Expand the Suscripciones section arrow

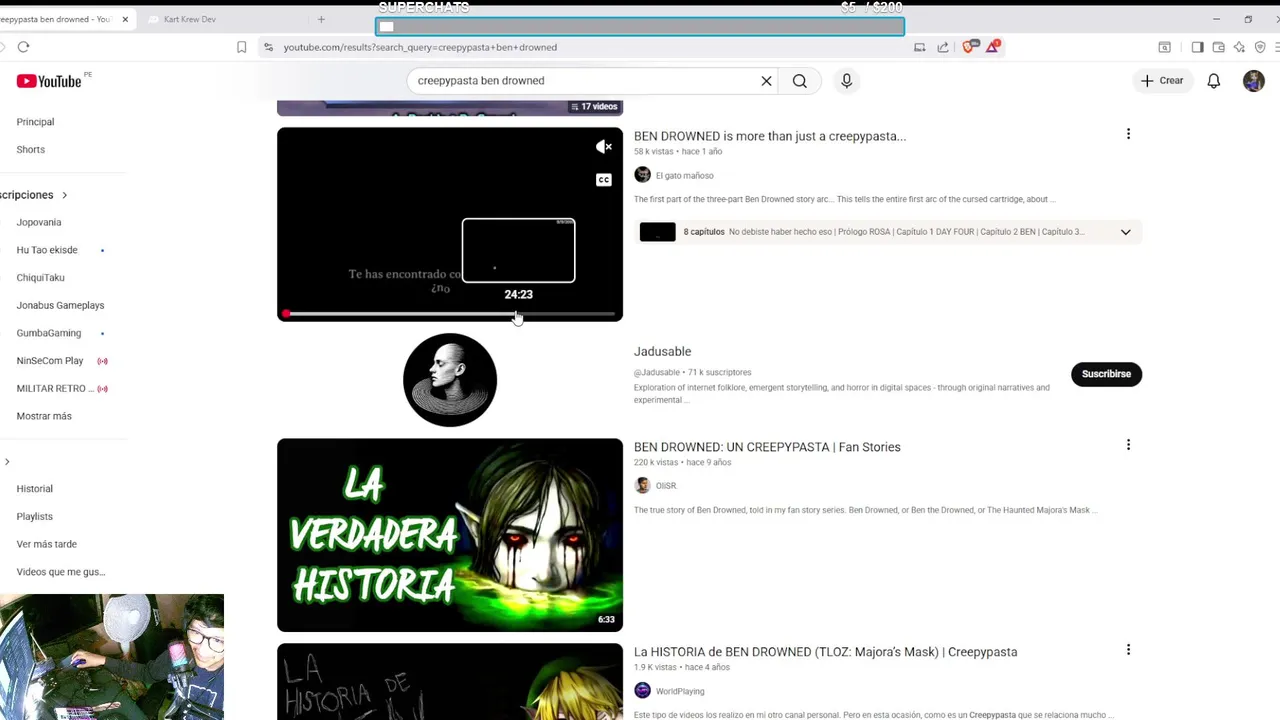(x=64, y=195)
